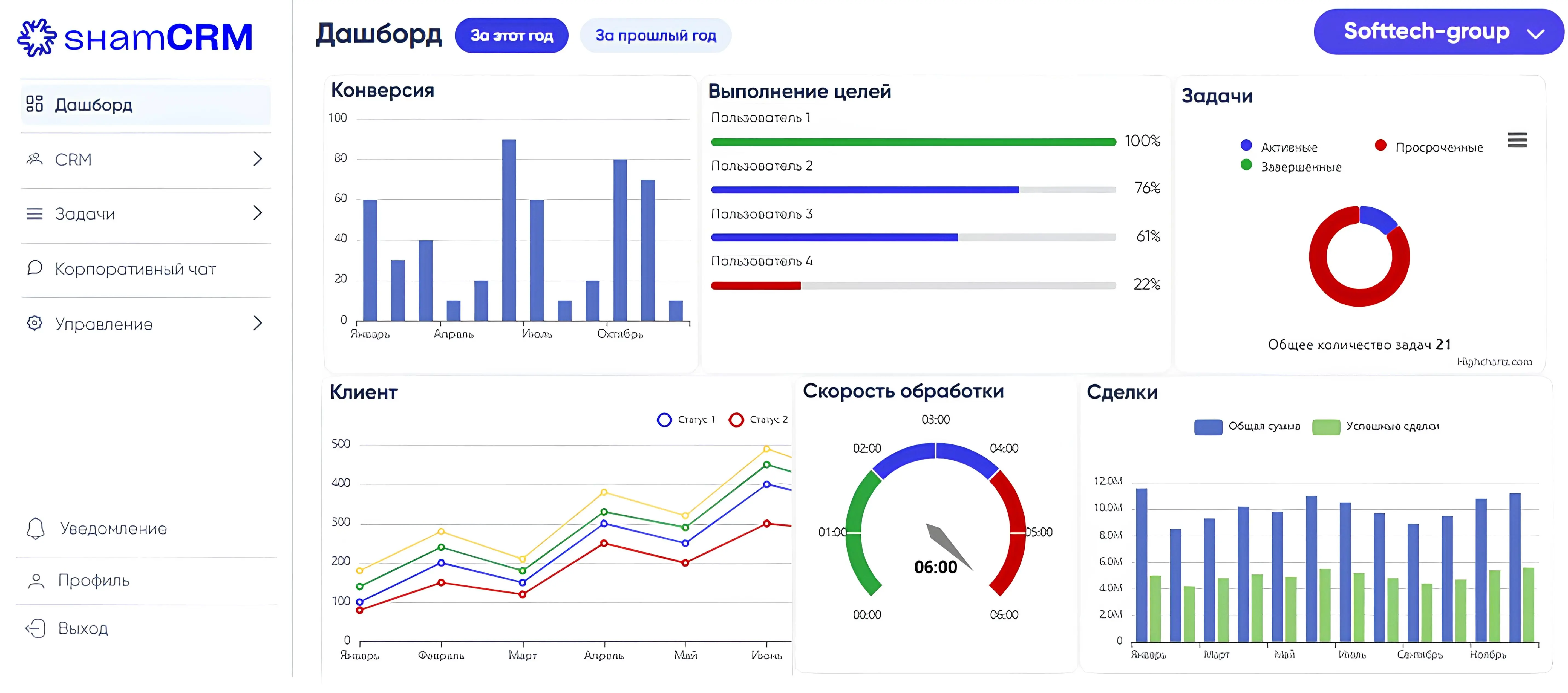1568x693 pixels.
Task: Click Пользователь 2 progress bar at 76%
Action: [913, 190]
